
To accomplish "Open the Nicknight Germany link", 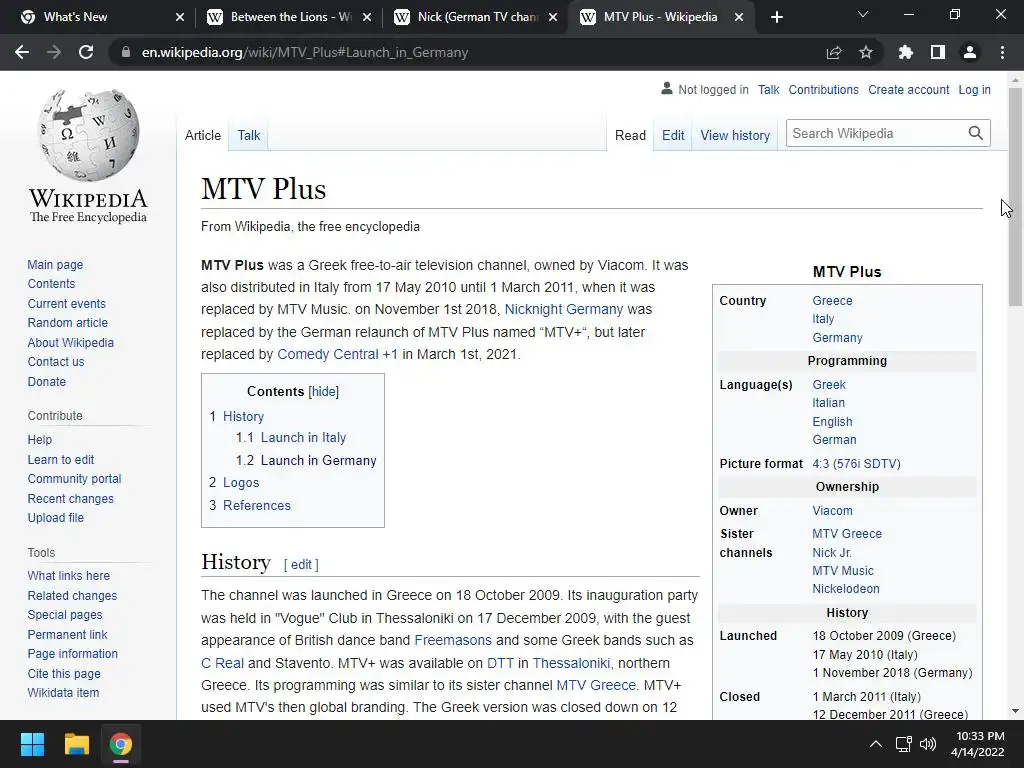I will (x=564, y=309).
